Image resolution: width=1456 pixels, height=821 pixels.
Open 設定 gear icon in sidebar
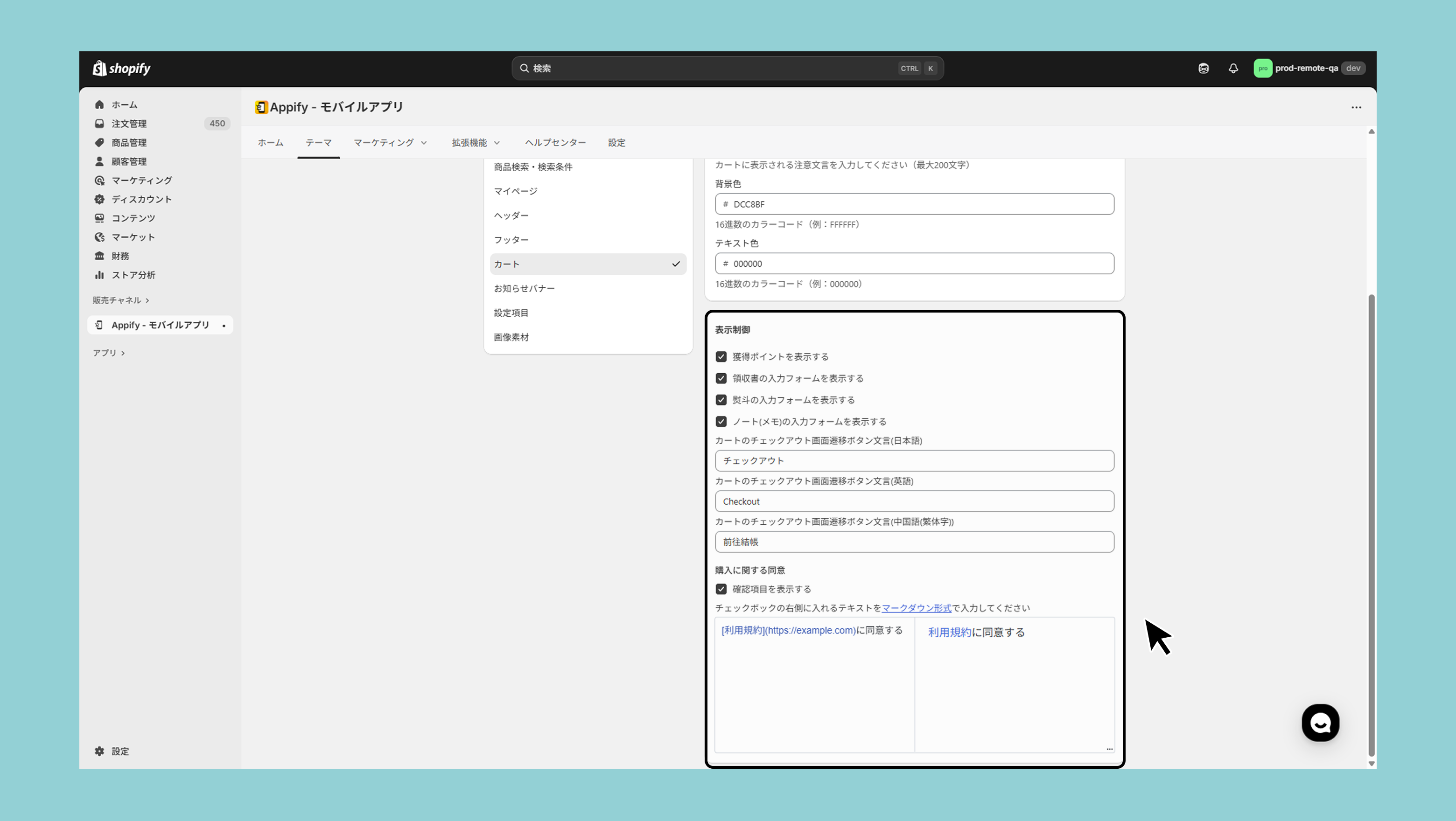click(99, 751)
